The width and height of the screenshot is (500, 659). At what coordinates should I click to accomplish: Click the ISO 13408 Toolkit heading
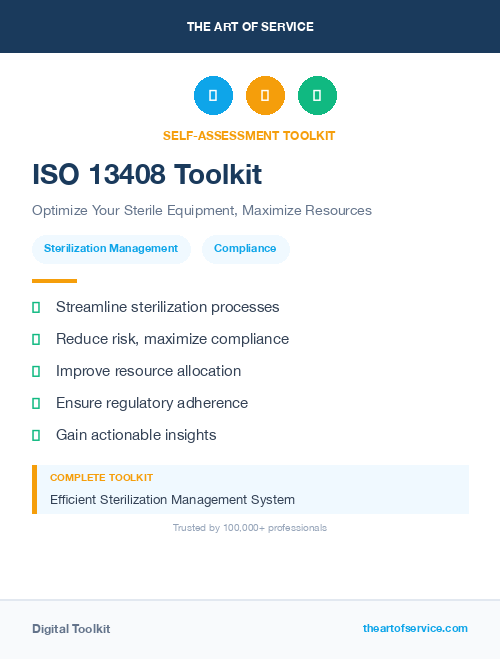(x=147, y=174)
